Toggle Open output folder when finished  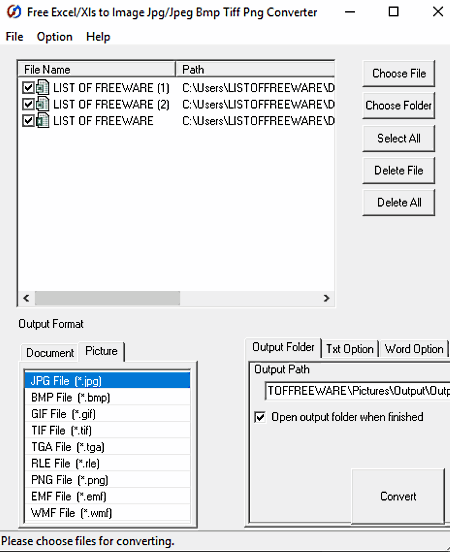[260, 417]
